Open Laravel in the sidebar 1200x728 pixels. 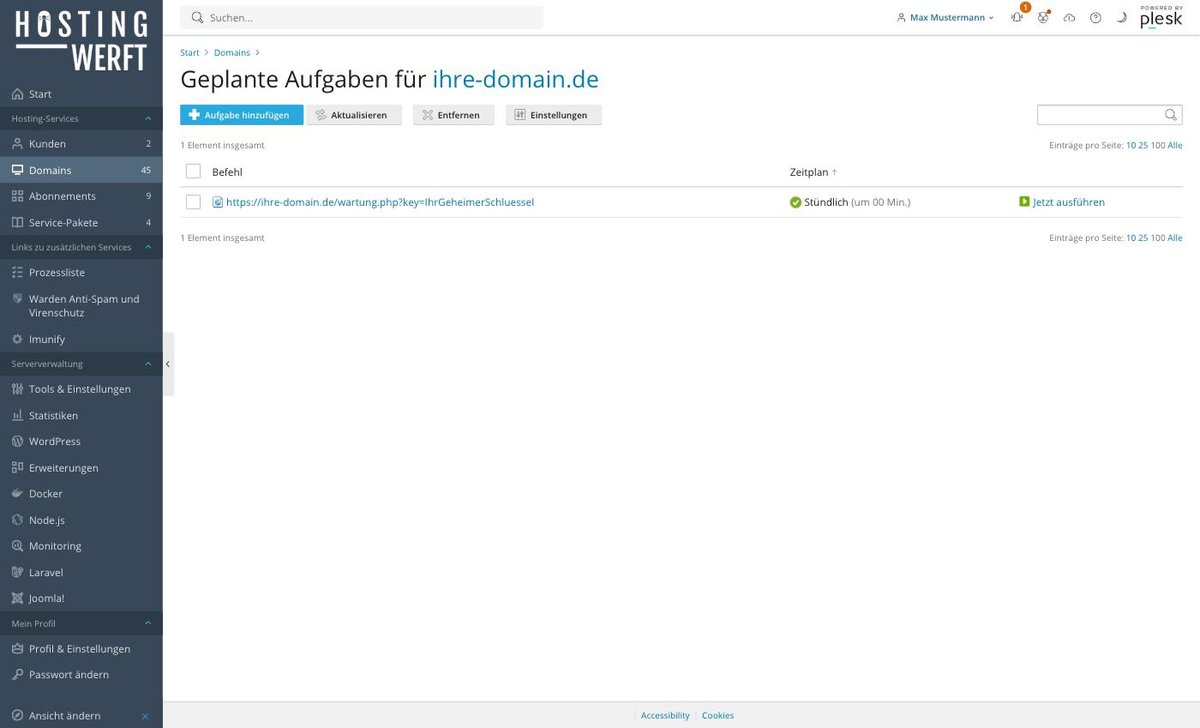tap(81, 572)
